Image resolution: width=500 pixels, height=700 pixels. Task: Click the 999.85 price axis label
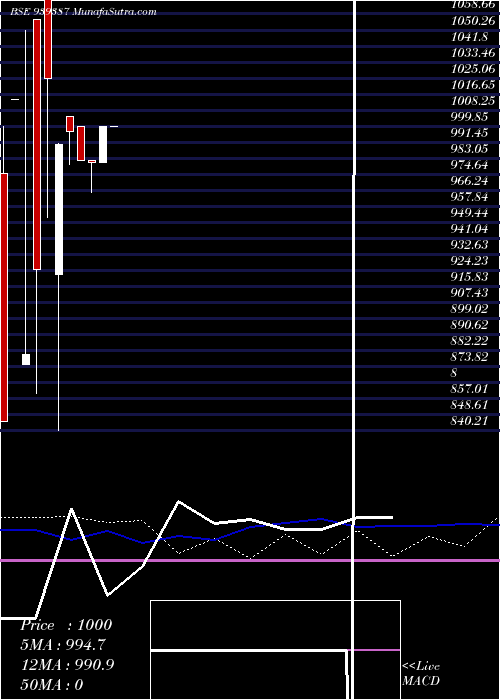tap(469, 117)
